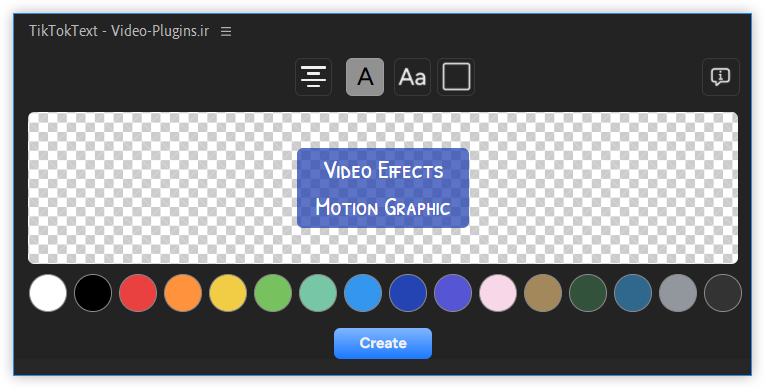Screen dimensions: 765x389
Task: Open the 'Aa' font options icon
Action: (x=412, y=77)
